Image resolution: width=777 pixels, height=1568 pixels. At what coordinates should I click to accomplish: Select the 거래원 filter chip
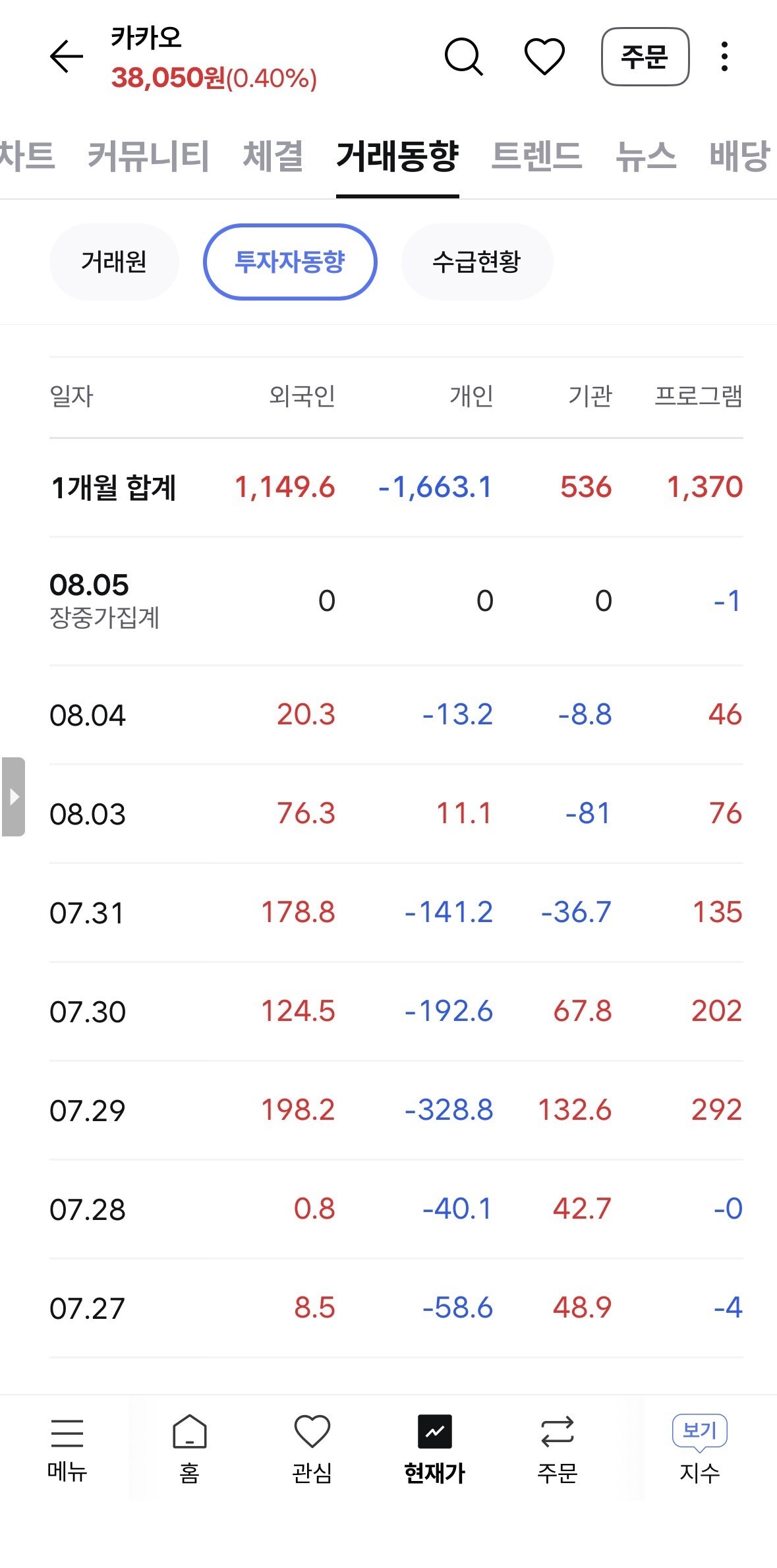point(114,262)
